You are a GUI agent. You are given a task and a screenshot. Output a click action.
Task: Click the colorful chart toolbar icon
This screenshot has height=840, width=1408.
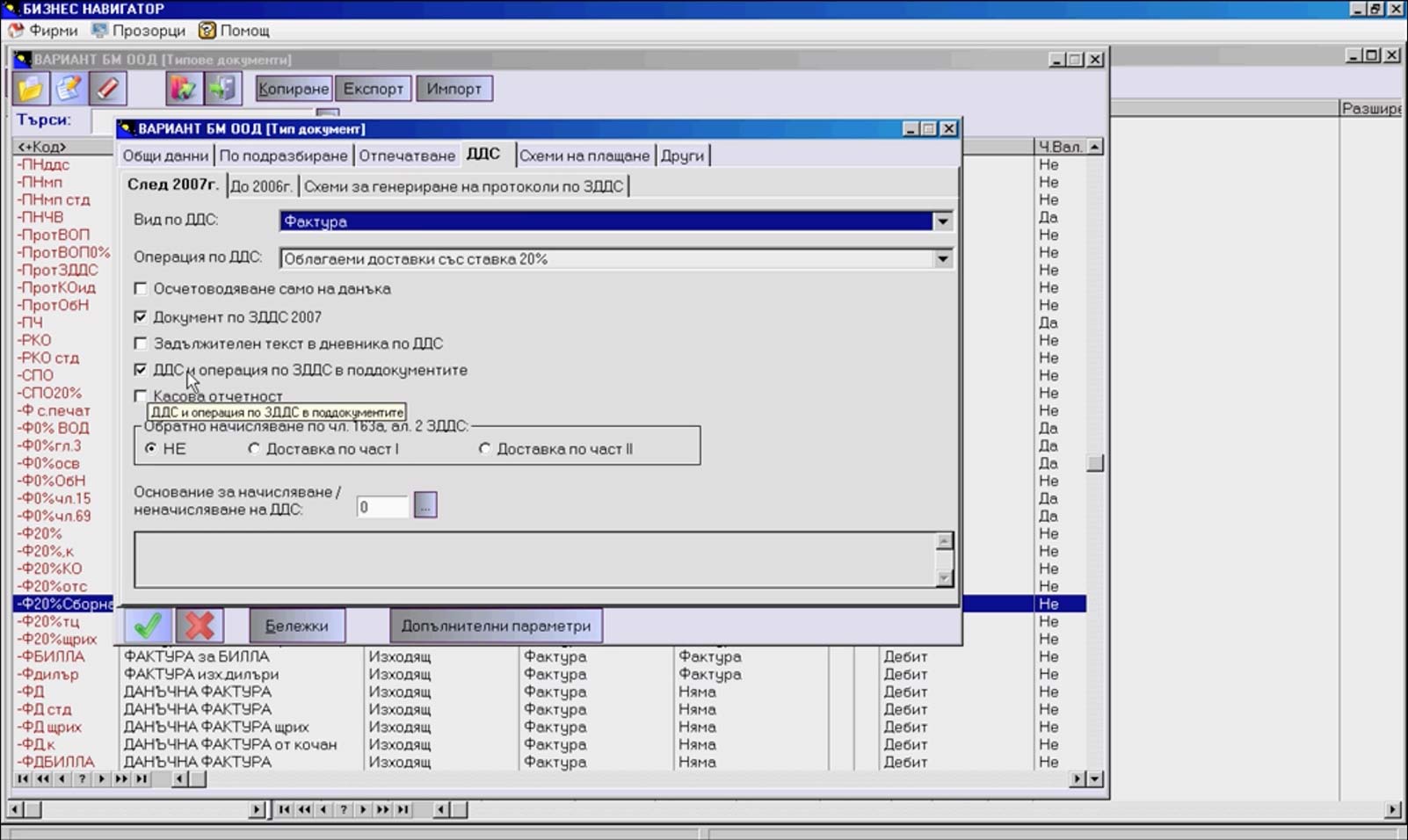pos(183,89)
